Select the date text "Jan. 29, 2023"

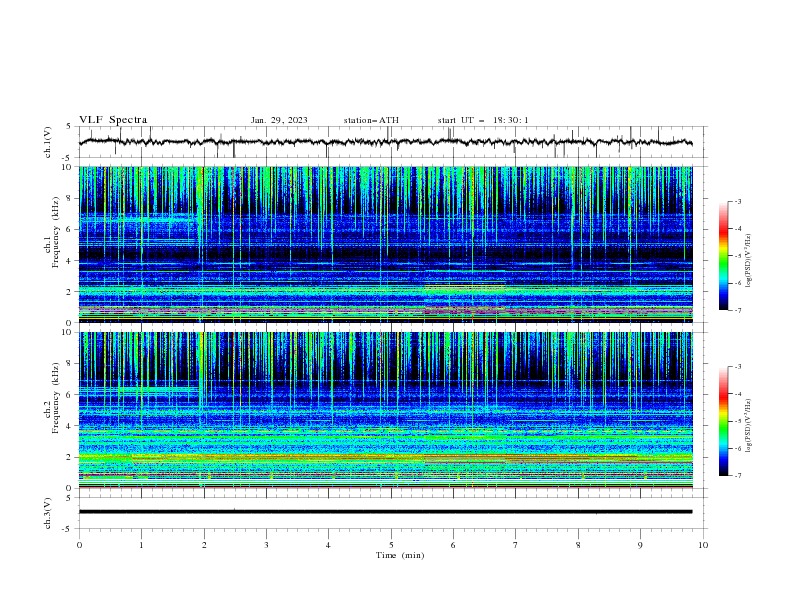[x=279, y=120]
